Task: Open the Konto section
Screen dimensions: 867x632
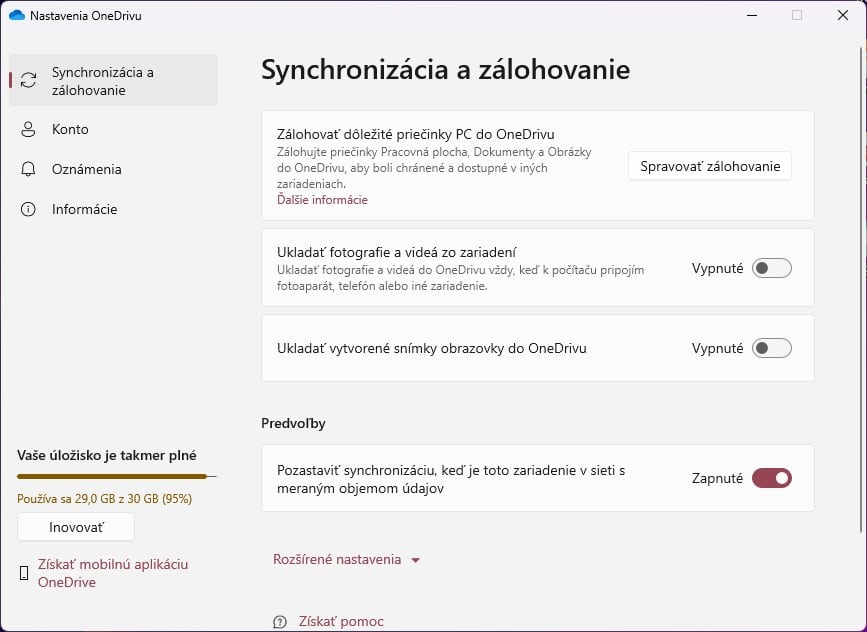Action: [x=113, y=129]
